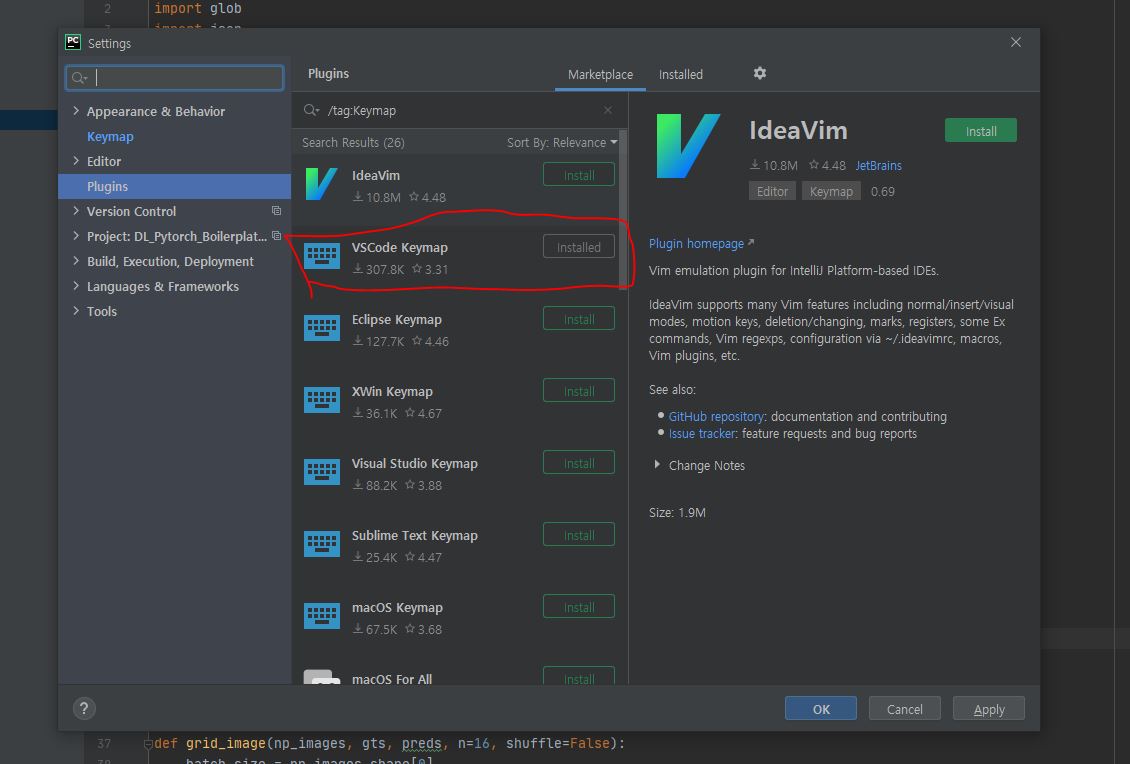Expand Appearance & Behavior settings
Viewport: 1130px width, 764px height.
[x=76, y=111]
